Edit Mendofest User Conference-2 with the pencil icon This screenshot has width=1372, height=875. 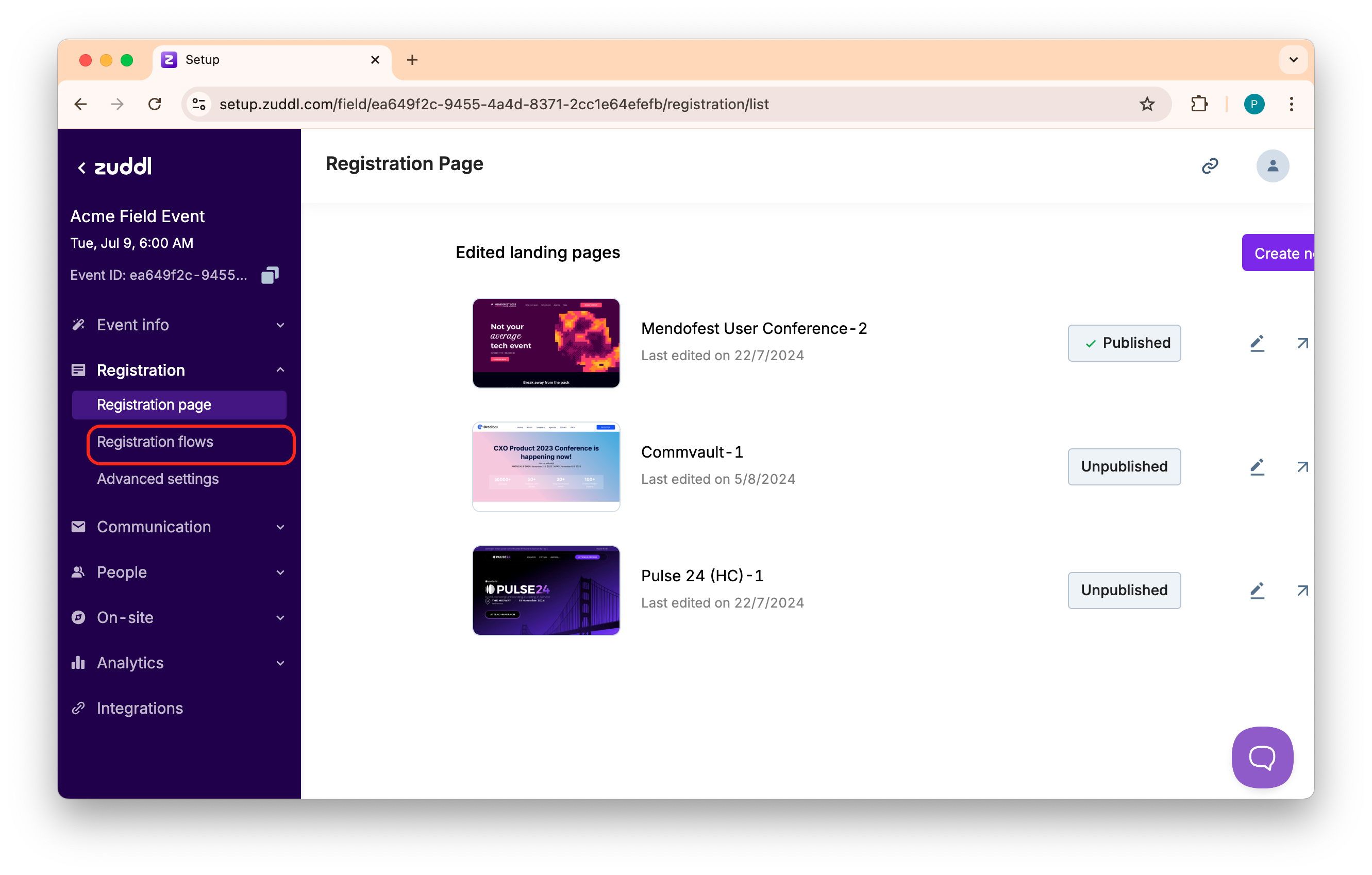click(x=1257, y=343)
